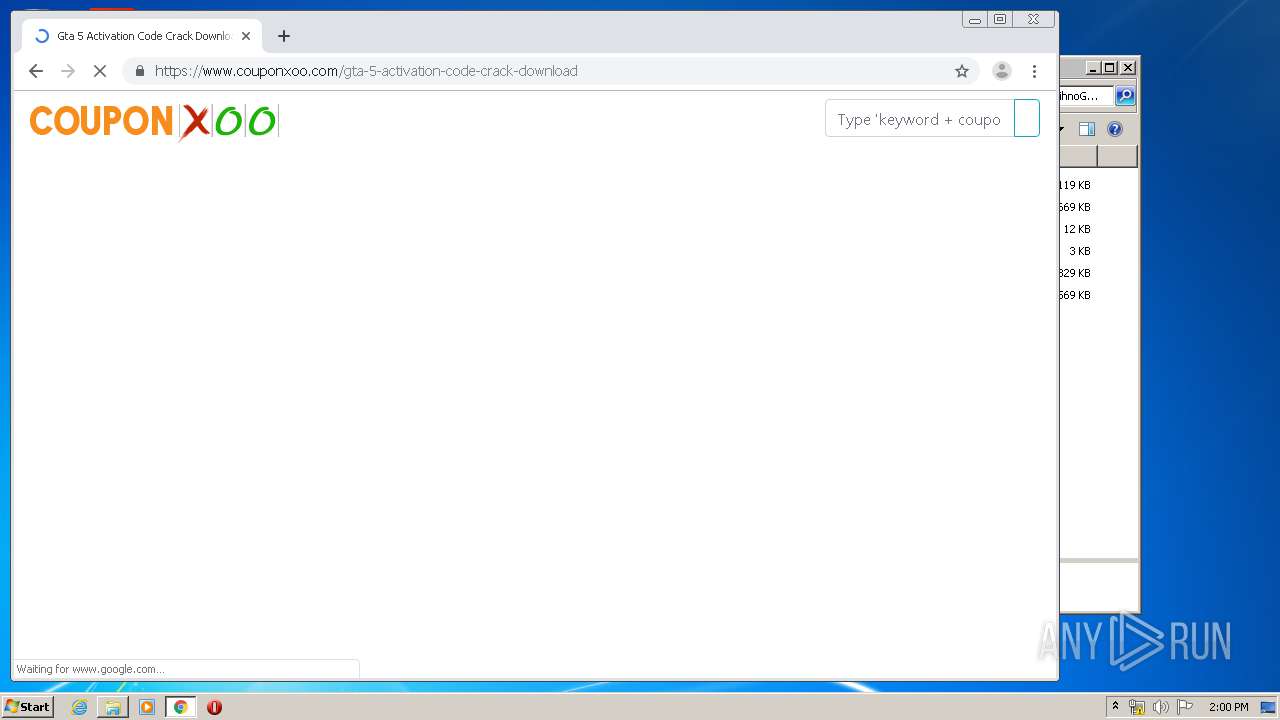
Task: Open Chrome three-dot menu
Action: point(1034,71)
